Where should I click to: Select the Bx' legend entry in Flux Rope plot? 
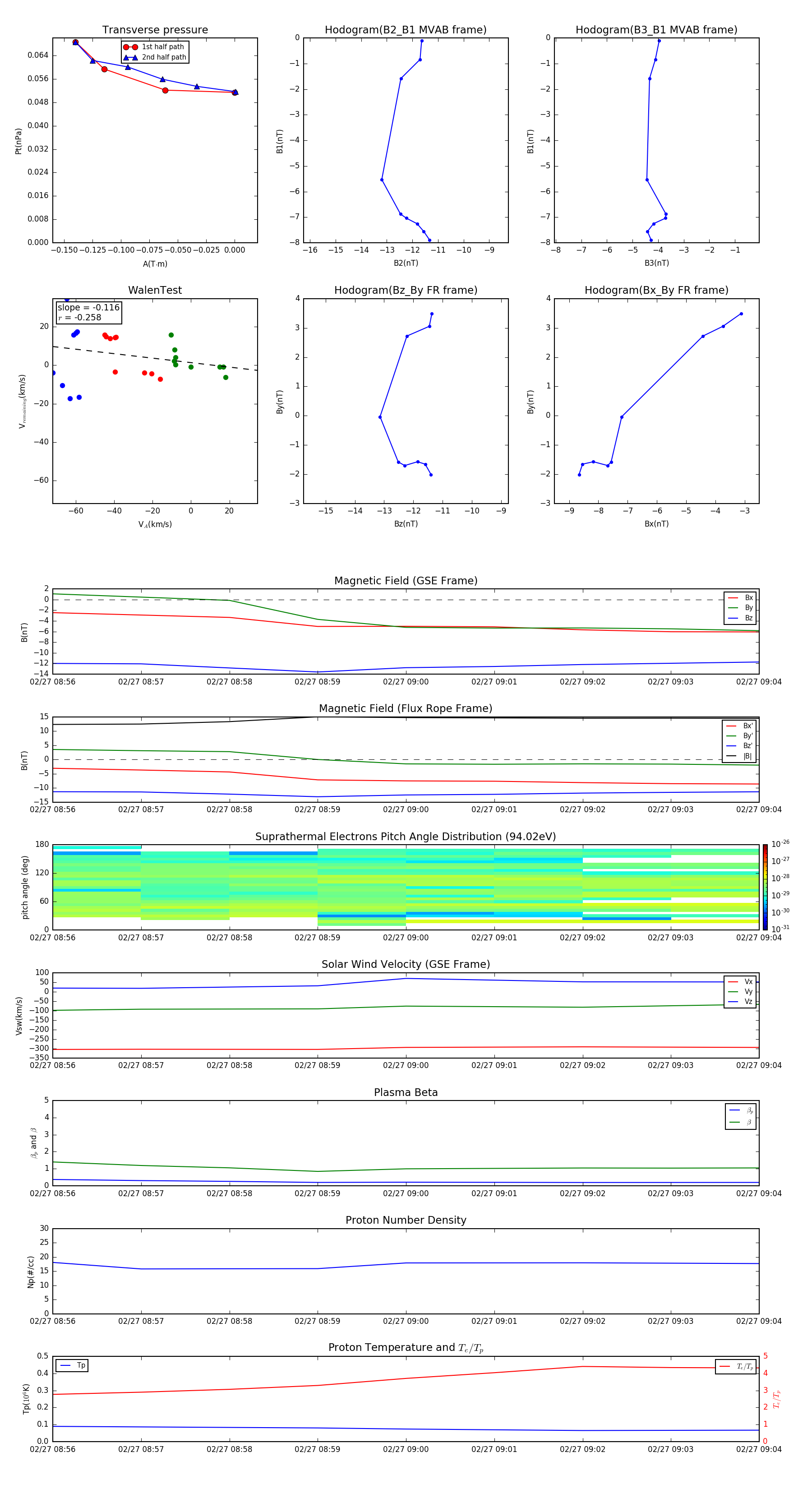point(739,726)
